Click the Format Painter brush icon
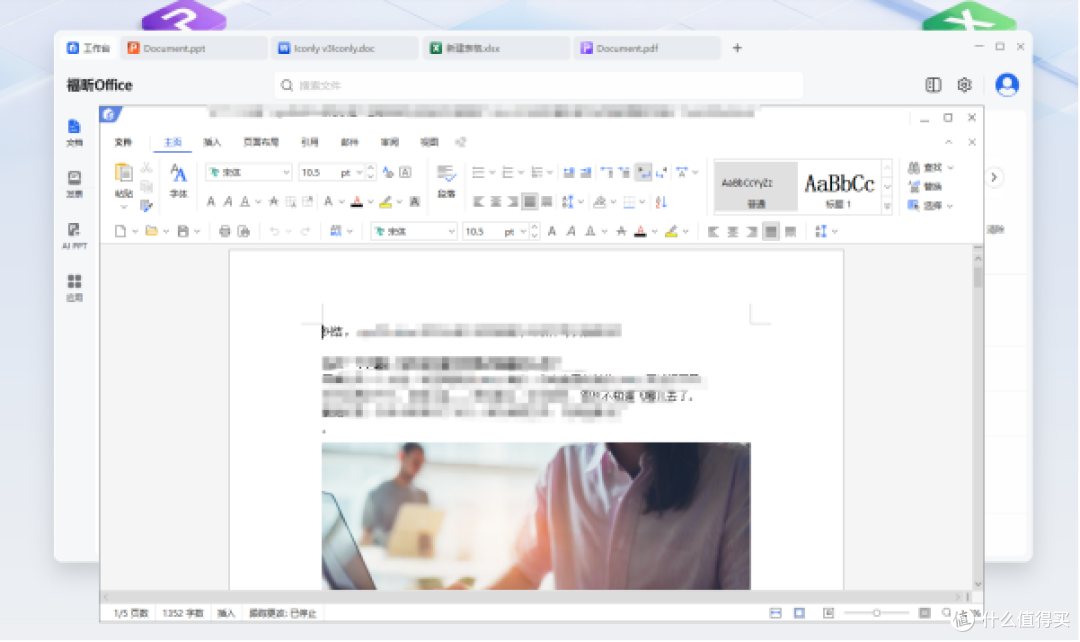This screenshot has height=642, width=1080. pos(146,205)
